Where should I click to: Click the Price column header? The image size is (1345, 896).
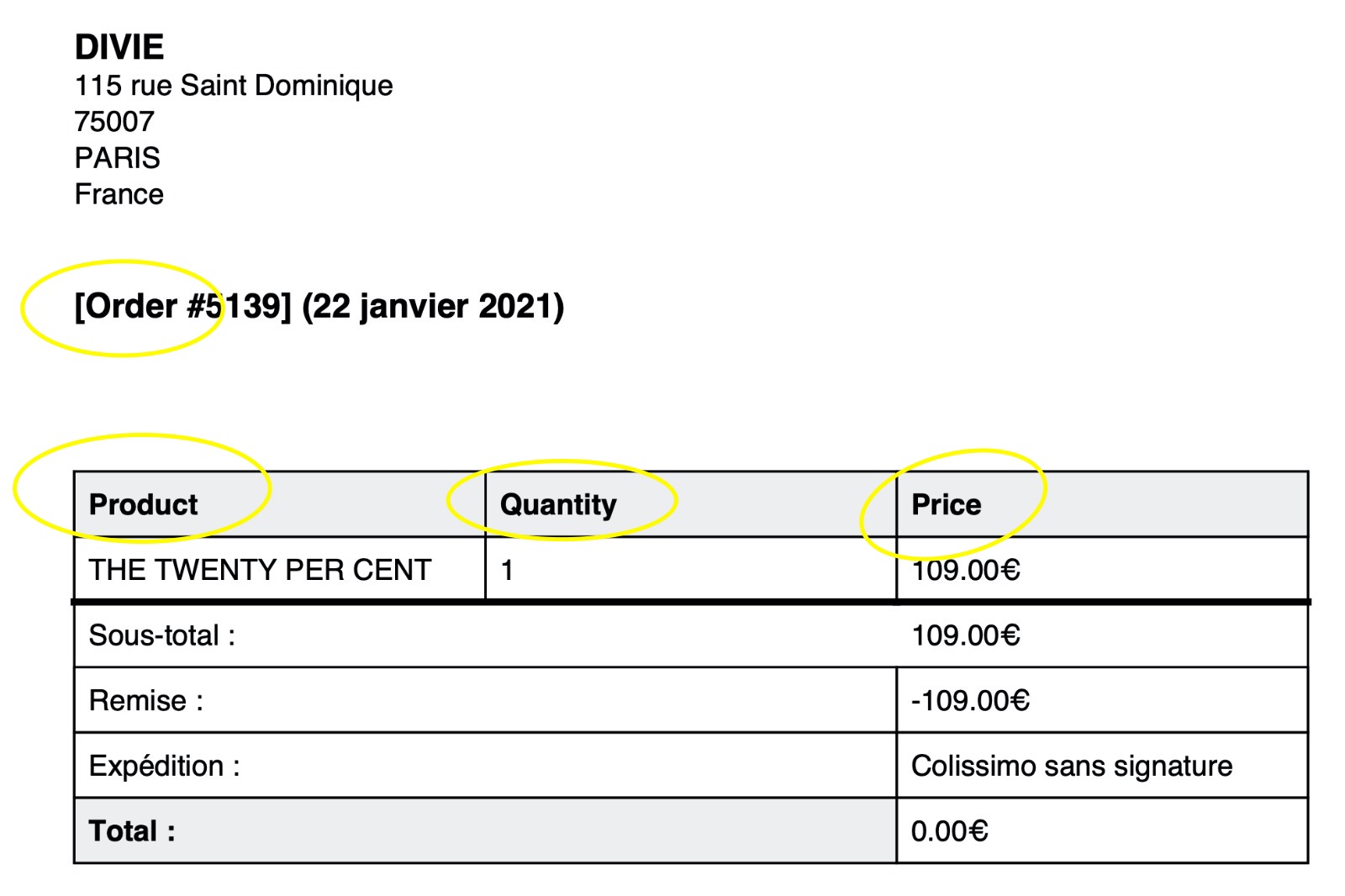(x=947, y=504)
